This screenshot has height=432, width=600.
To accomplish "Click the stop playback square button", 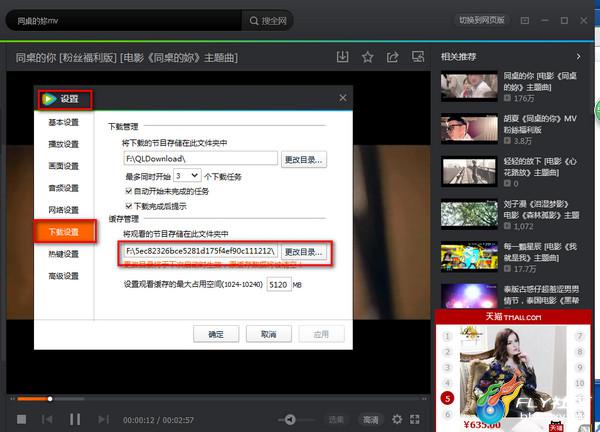I will pyautogui.click(x=21, y=419).
